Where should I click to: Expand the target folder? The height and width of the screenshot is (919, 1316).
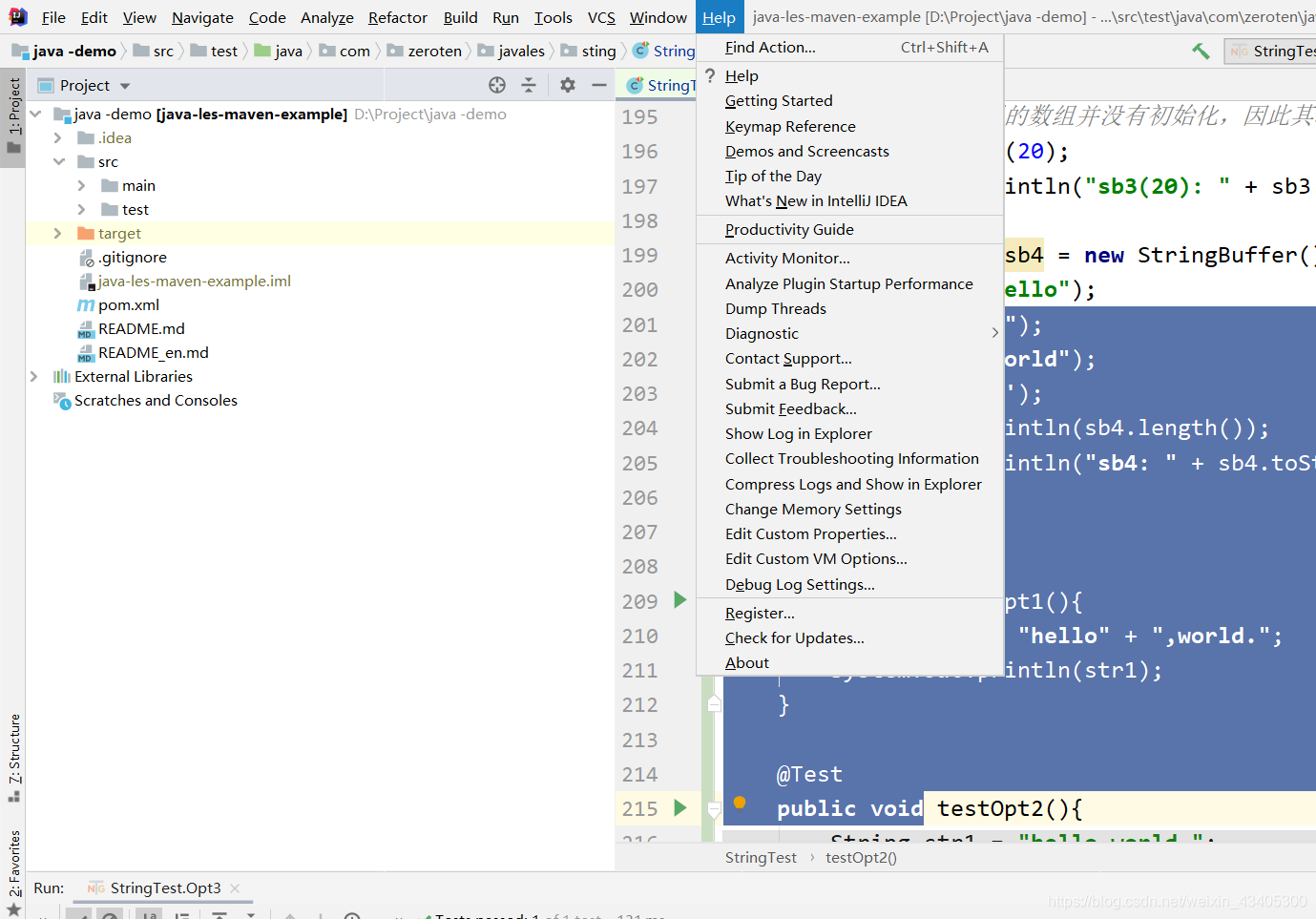58,234
